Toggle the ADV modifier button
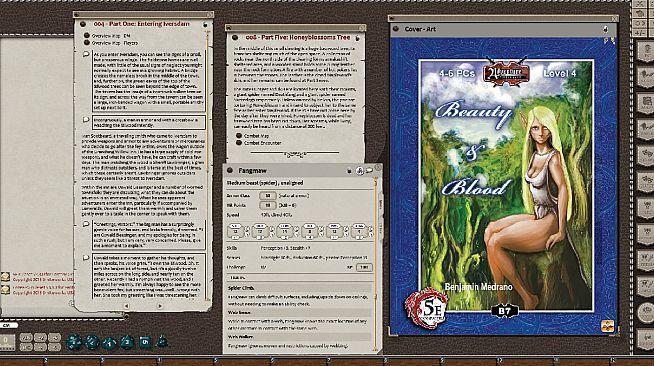654x366 pixels. [26, 338]
